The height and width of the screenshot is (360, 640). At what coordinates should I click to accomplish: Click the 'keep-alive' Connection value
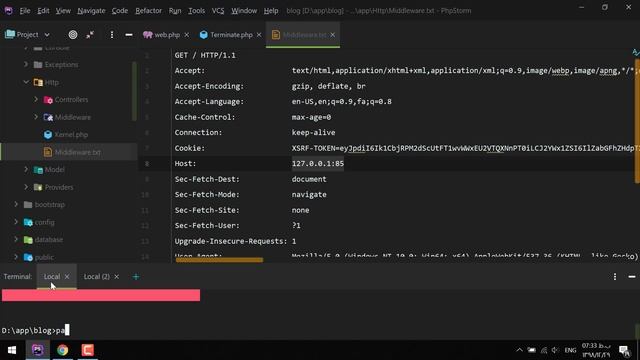coord(313,133)
